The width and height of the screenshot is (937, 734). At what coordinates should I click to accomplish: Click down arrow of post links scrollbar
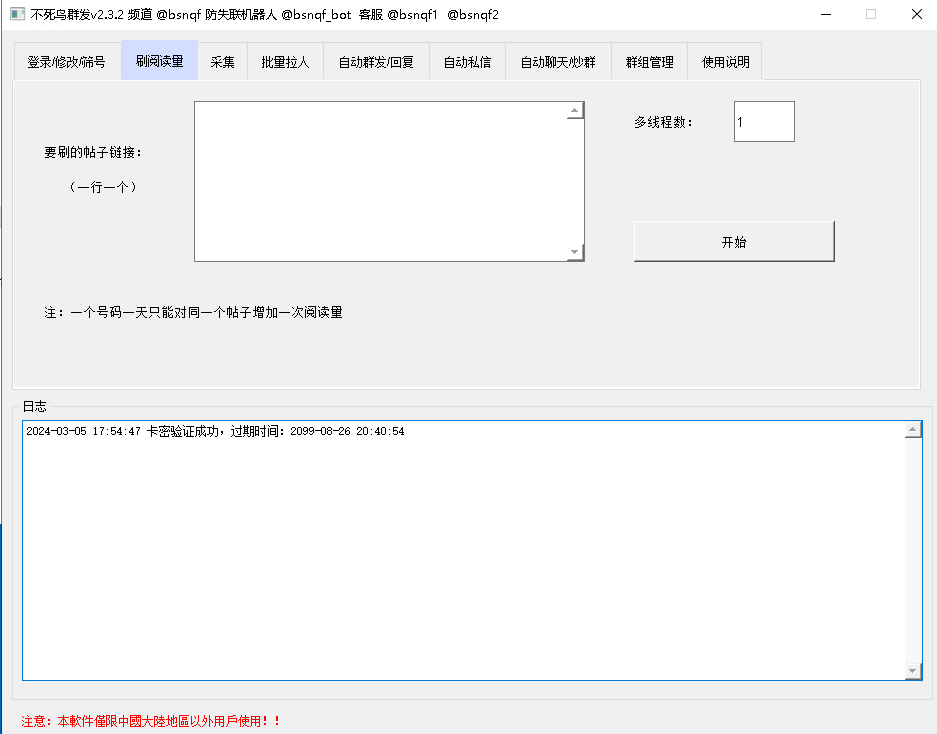(x=575, y=252)
